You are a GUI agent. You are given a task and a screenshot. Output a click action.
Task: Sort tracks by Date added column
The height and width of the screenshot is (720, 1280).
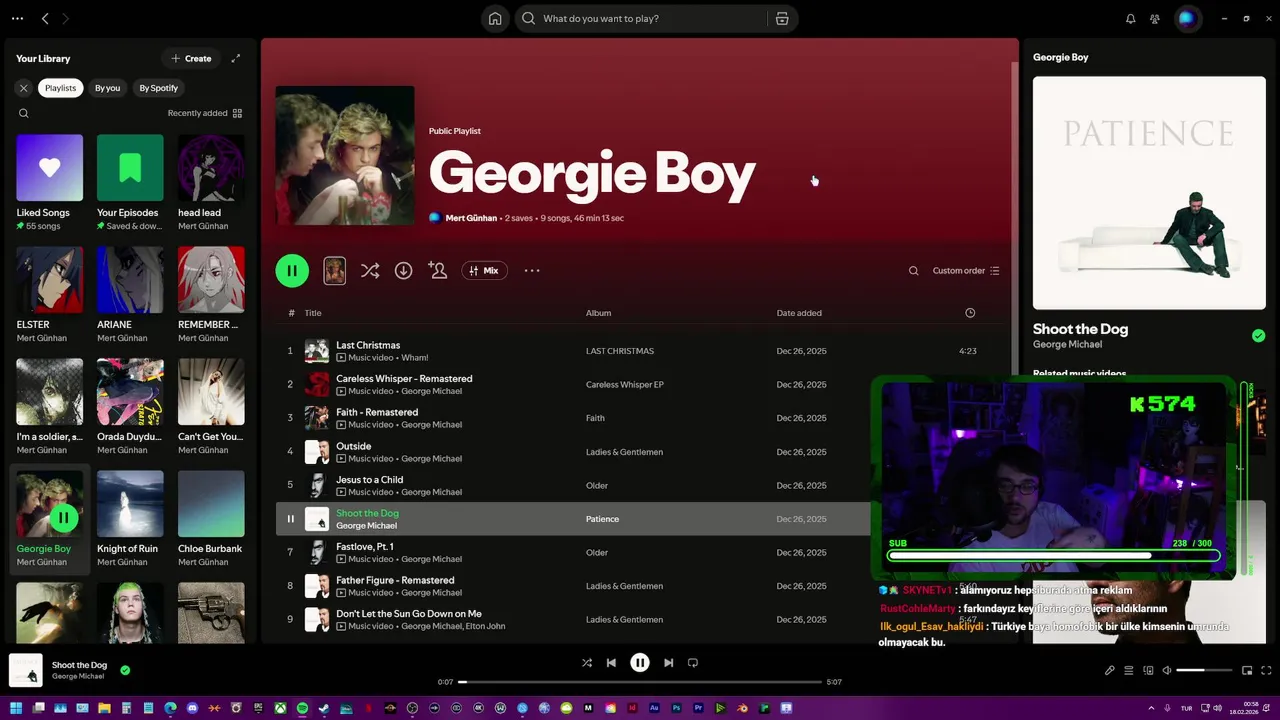[x=799, y=313]
